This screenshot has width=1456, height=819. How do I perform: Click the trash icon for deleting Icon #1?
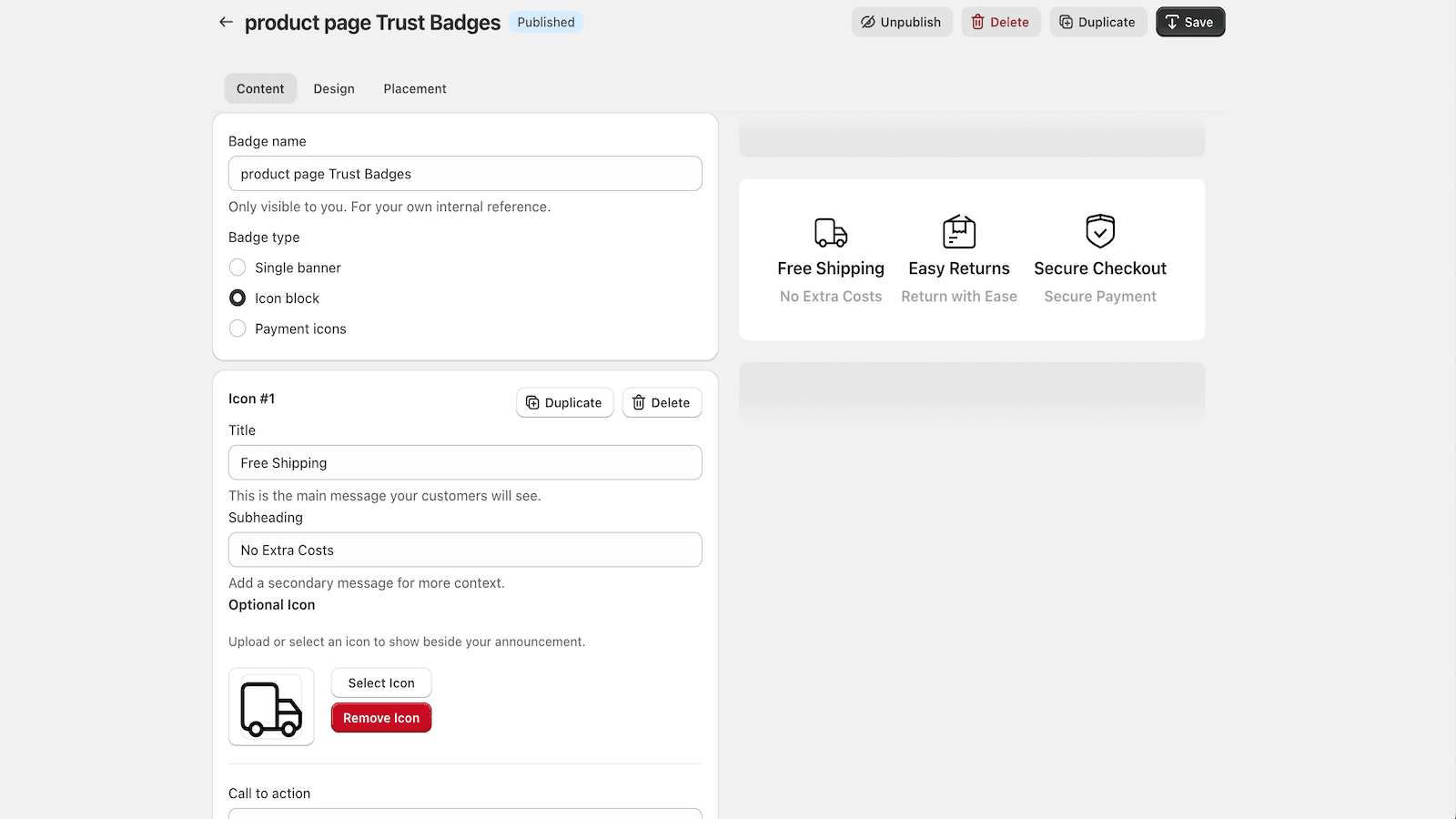click(640, 402)
